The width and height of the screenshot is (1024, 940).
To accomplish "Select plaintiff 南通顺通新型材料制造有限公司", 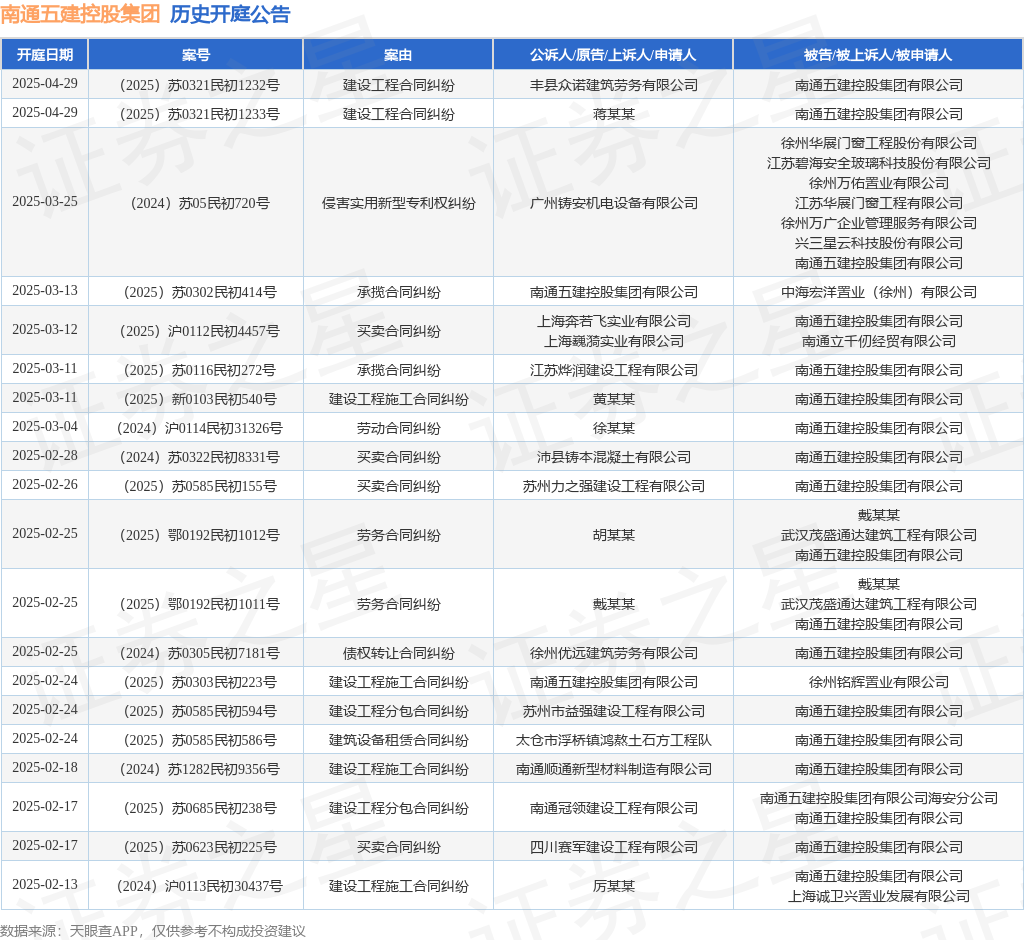I will pos(614,769).
